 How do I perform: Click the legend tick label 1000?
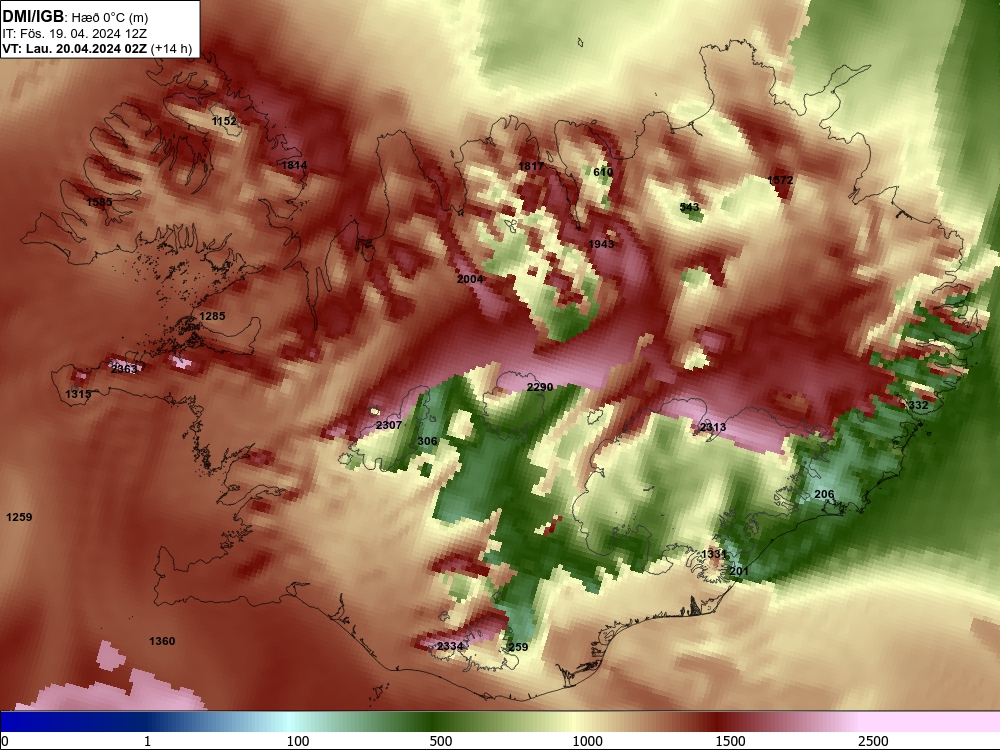coord(587,741)
